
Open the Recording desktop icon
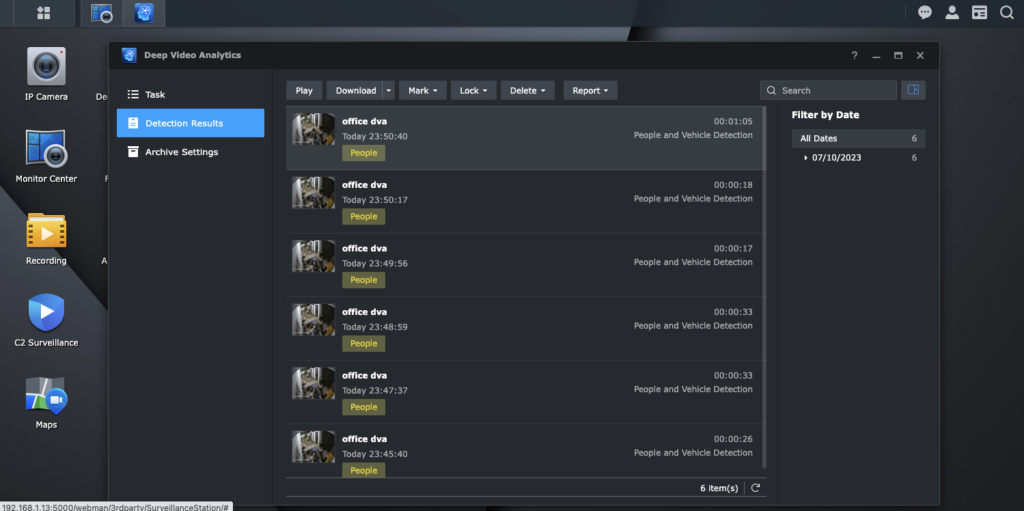pos(46,231)
